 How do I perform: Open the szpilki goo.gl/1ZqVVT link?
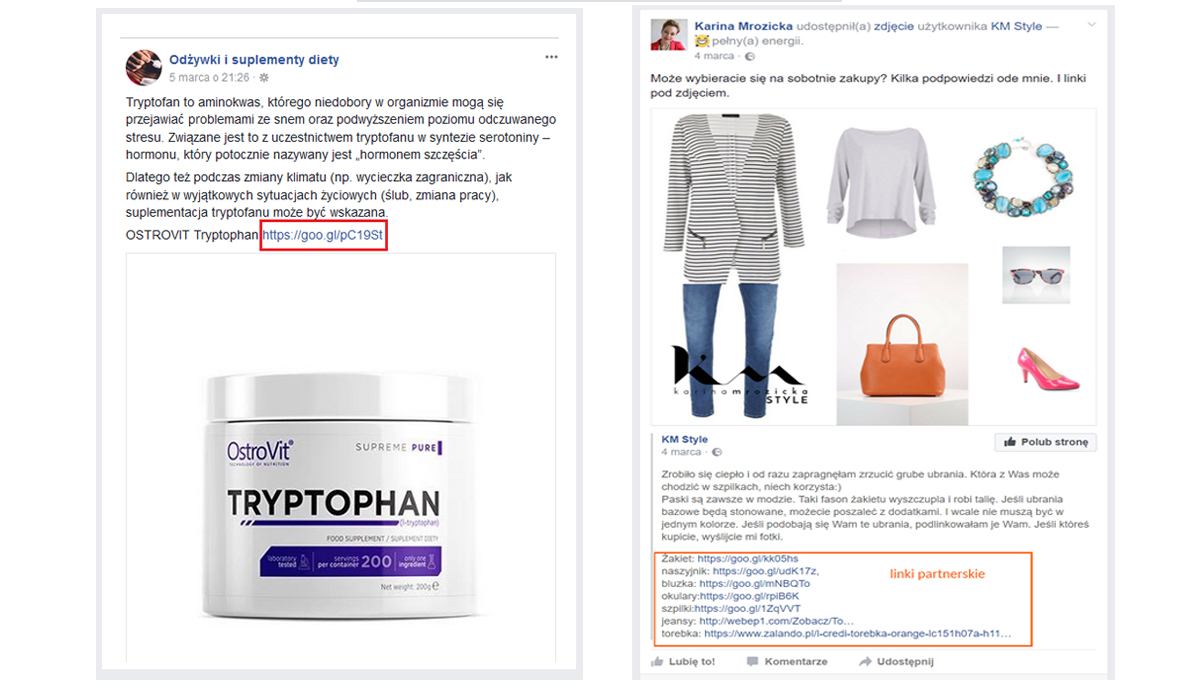747,608
